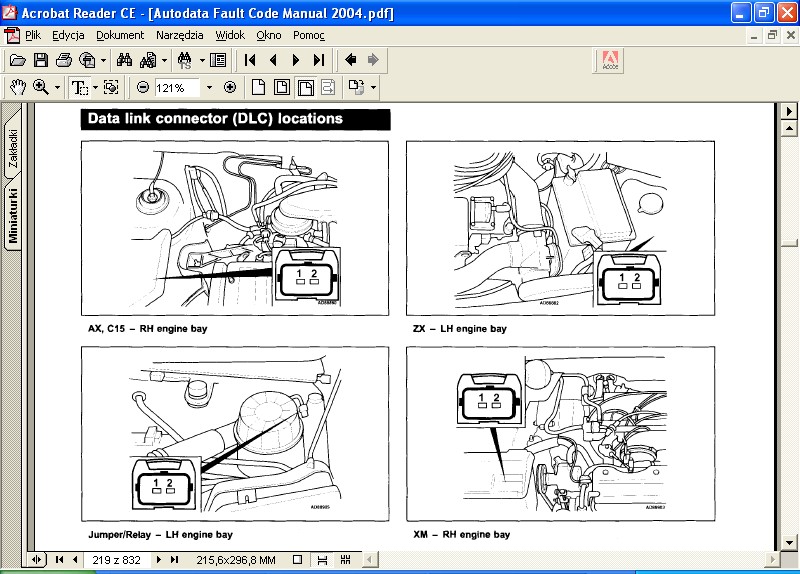Select the Zoom In magnifier tool
Viewport: 800px width, 574px height.
pos(41,87)
